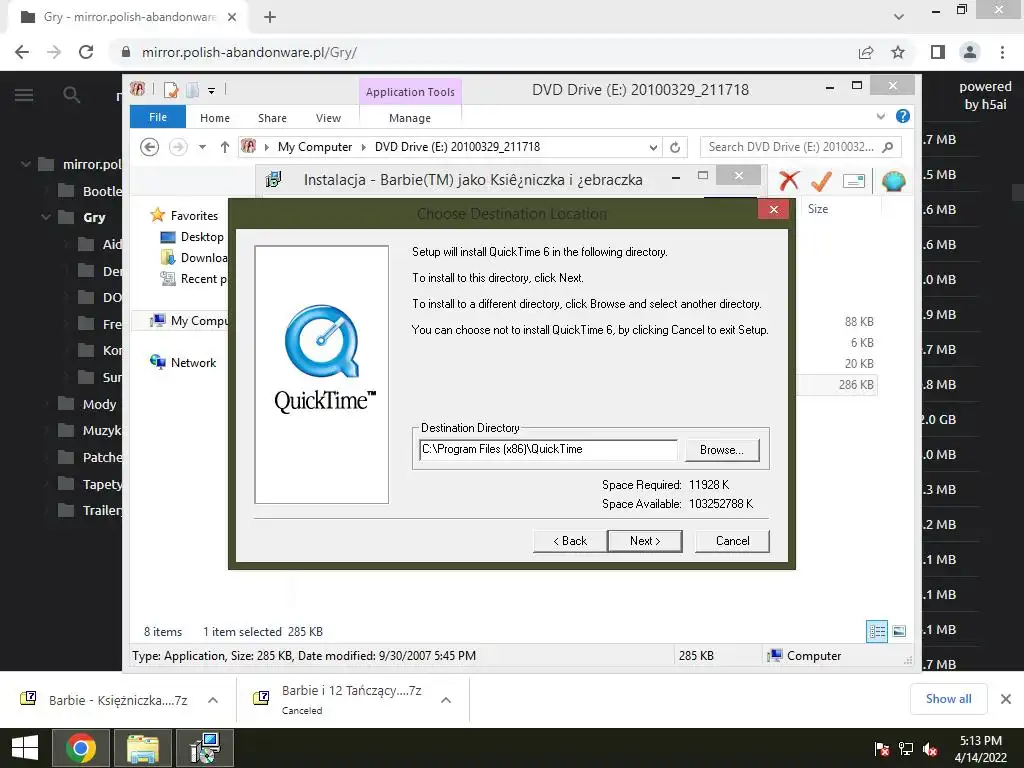Screen dimensions: 1024x768
Task: Share this page from address bar
Action: 866,52
